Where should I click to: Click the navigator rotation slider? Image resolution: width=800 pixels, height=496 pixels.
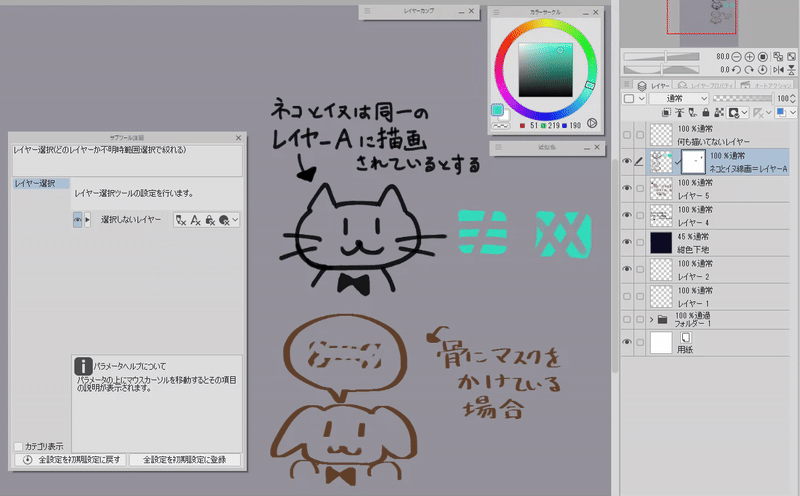[661, 69]
